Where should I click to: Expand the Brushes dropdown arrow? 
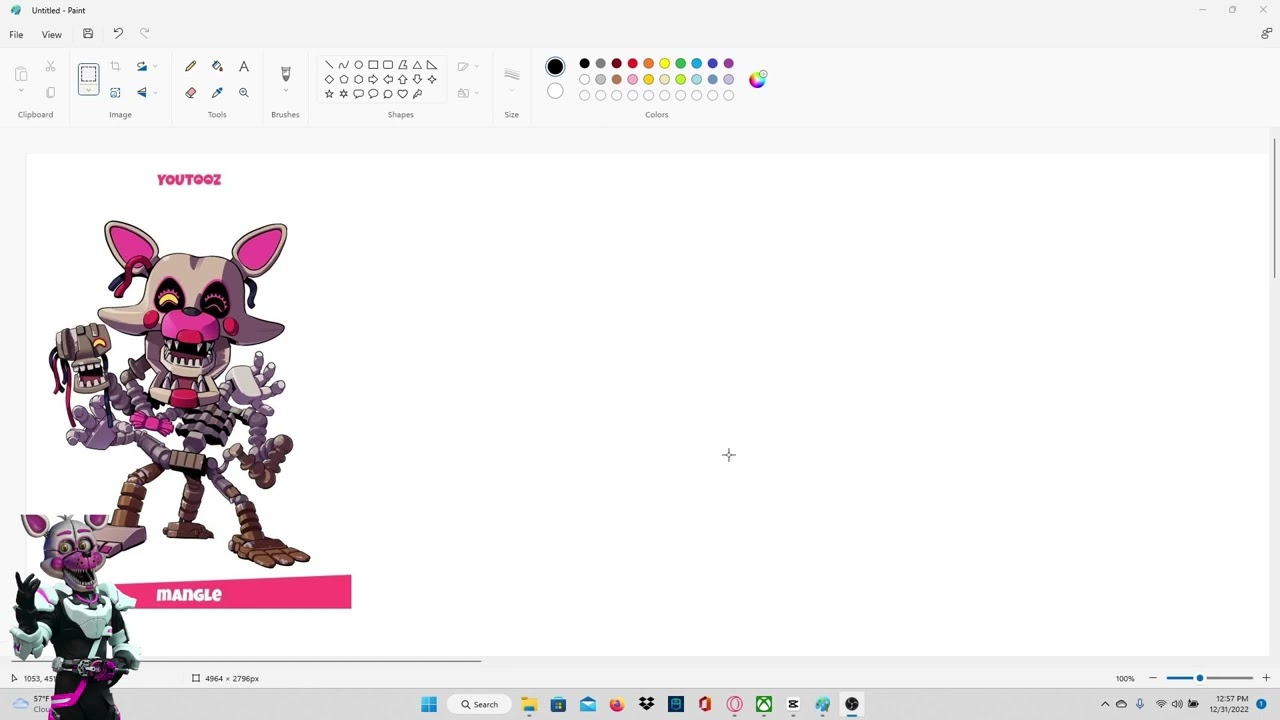coord(285,91)
